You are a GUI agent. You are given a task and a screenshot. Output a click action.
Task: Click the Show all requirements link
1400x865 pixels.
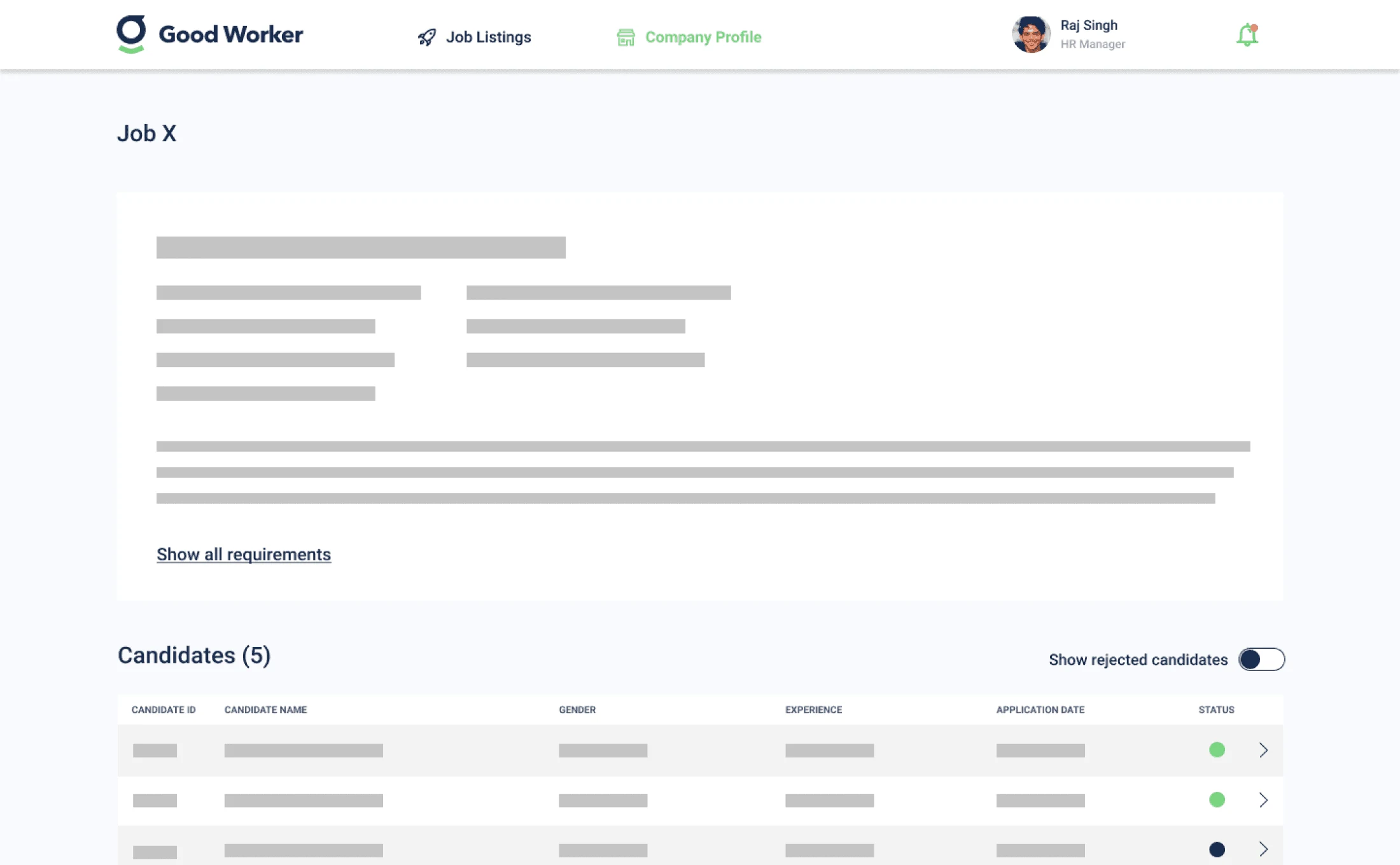(x=244, y=554)
